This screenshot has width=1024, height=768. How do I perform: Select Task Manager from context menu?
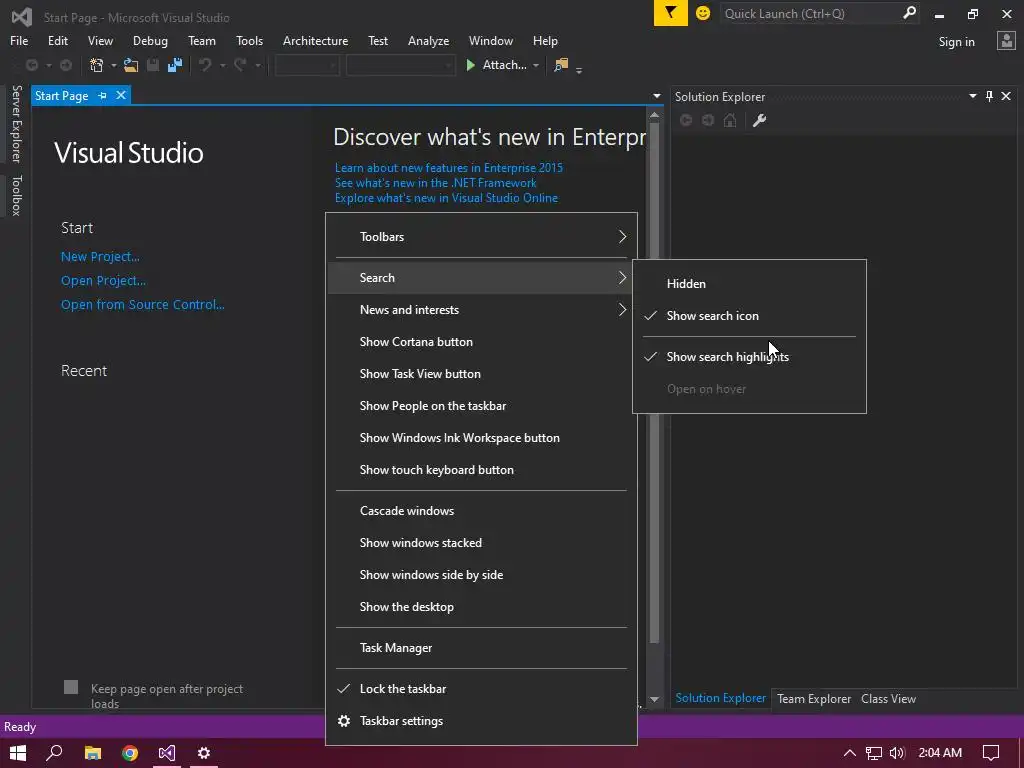(481, 648)
